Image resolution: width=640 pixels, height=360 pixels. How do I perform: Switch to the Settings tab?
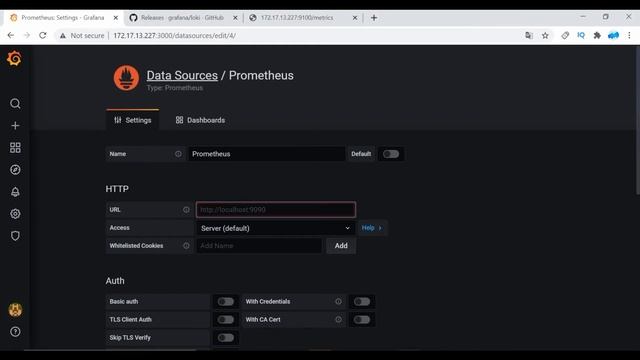click(133, 120)
